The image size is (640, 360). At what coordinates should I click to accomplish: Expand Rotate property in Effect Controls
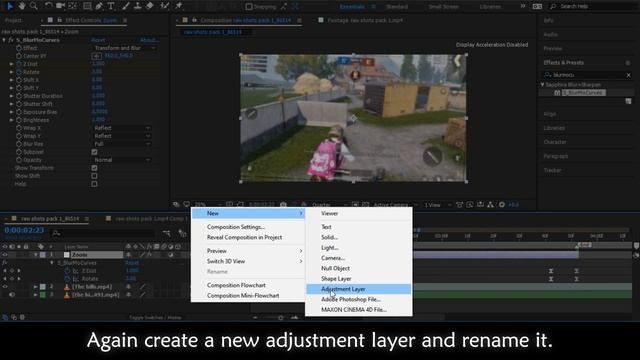12,72
